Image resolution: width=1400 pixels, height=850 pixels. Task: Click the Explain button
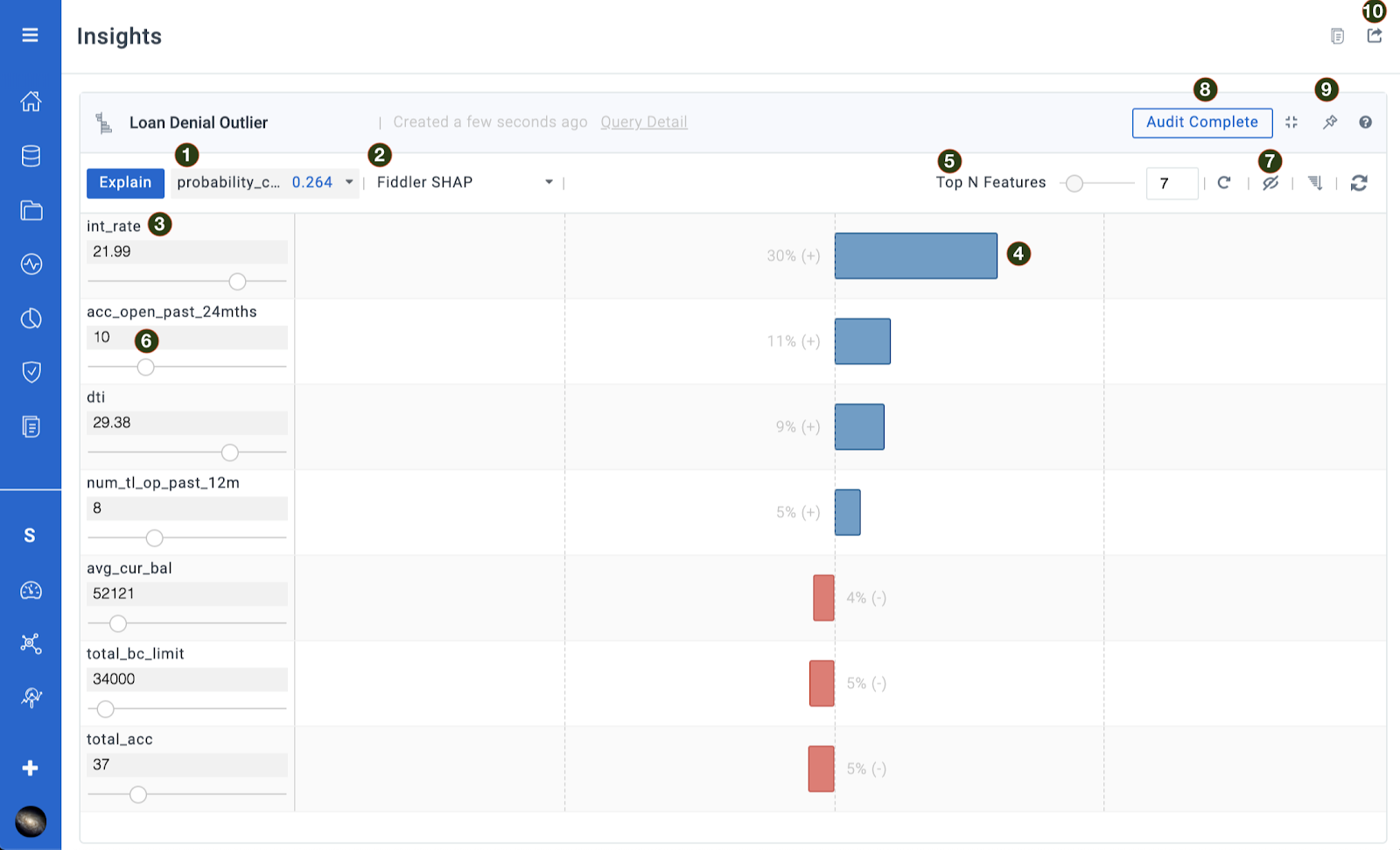125,183
